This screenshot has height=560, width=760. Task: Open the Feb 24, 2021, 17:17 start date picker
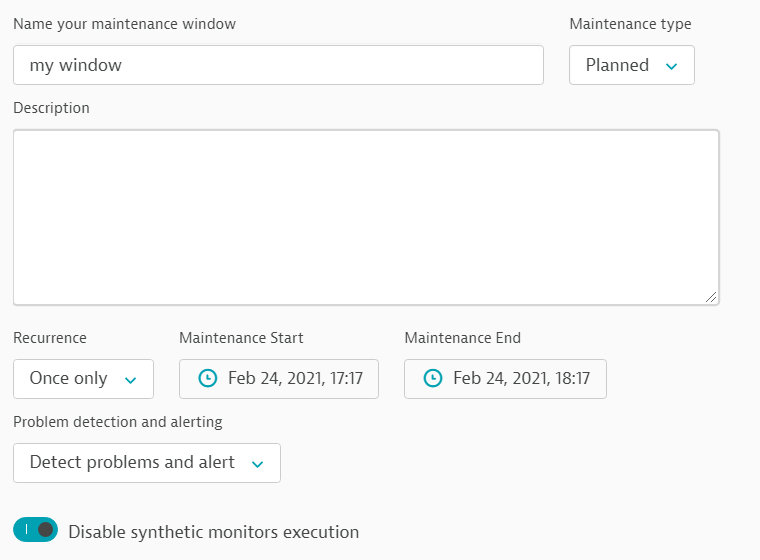(x=279, y=379)
